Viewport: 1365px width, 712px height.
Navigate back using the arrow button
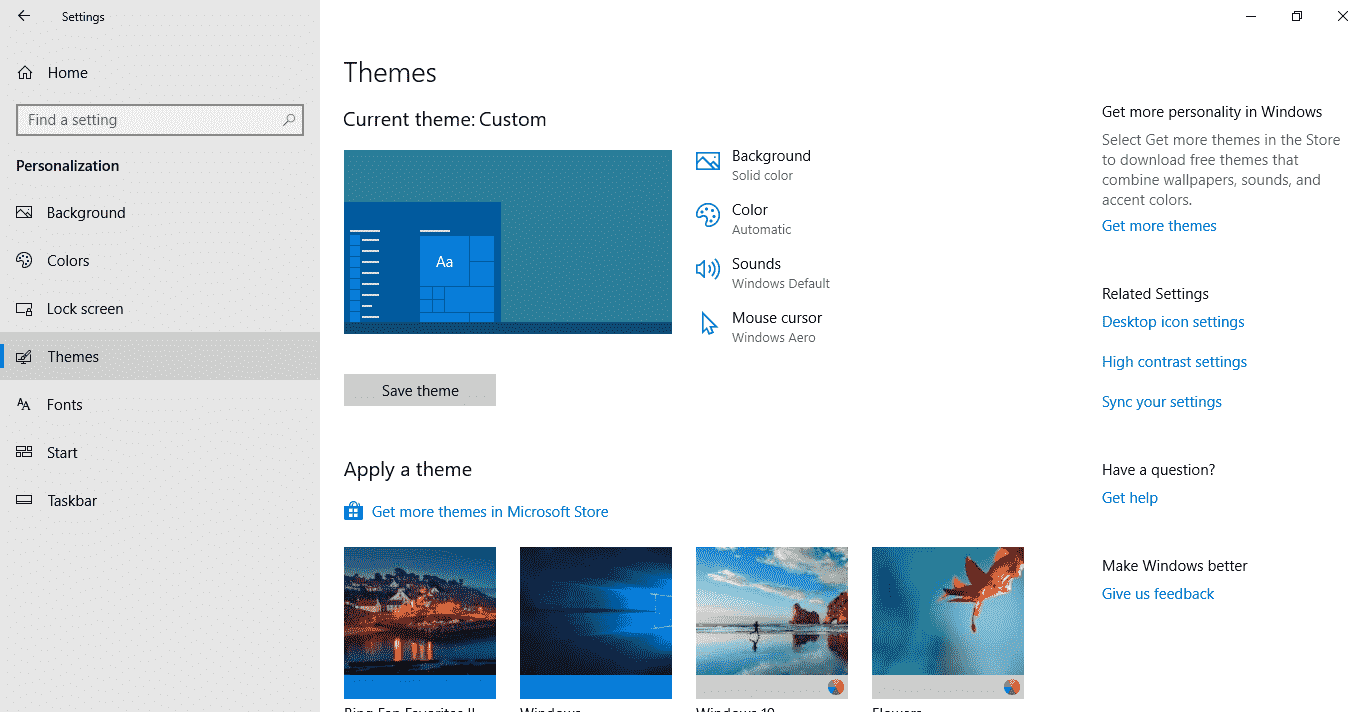23,15
